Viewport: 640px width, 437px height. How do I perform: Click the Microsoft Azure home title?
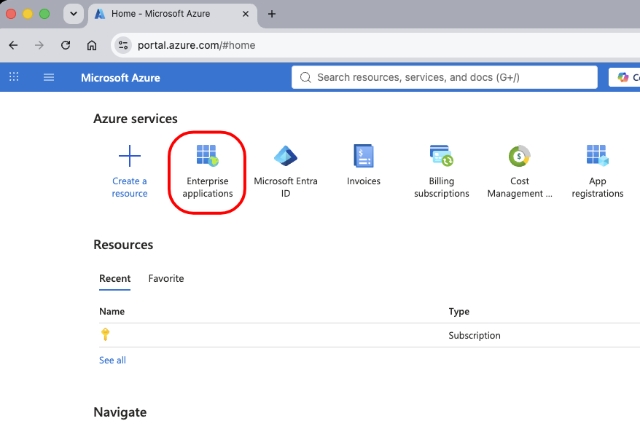(120, 78)
